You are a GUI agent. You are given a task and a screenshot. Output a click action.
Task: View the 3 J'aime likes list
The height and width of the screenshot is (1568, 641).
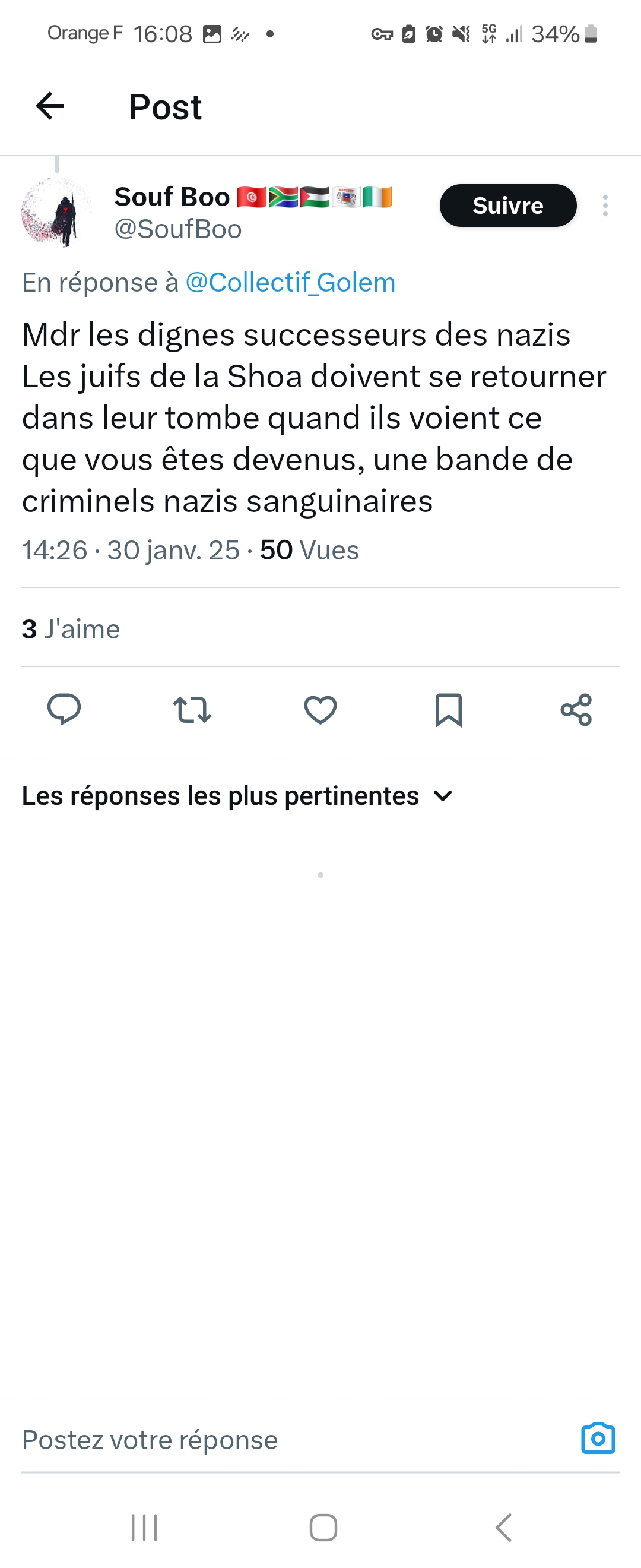[71, 629]
